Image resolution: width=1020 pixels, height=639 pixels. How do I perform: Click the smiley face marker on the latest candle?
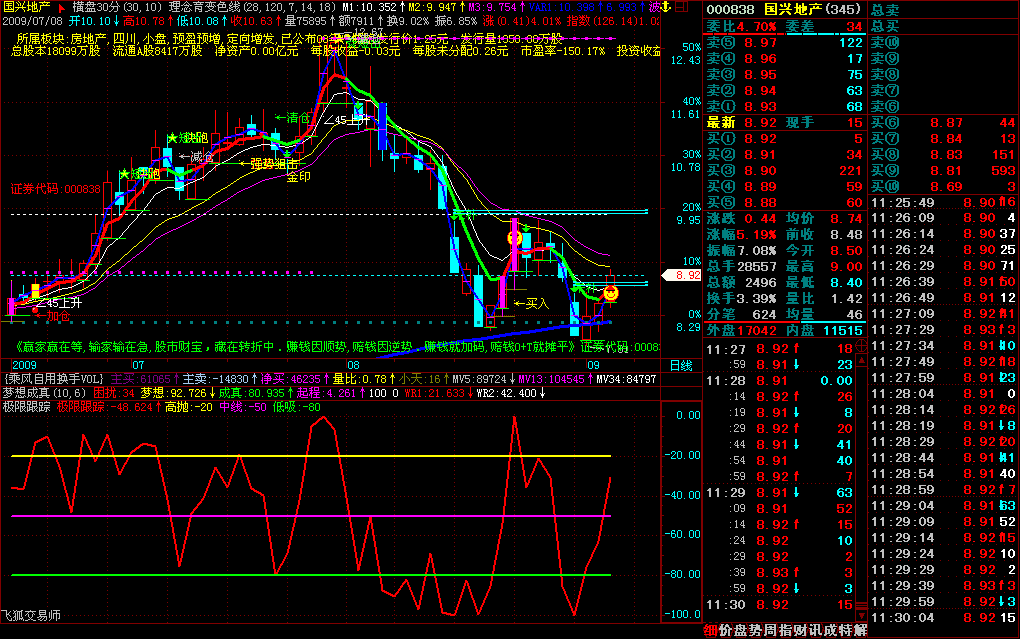(609, 293)
